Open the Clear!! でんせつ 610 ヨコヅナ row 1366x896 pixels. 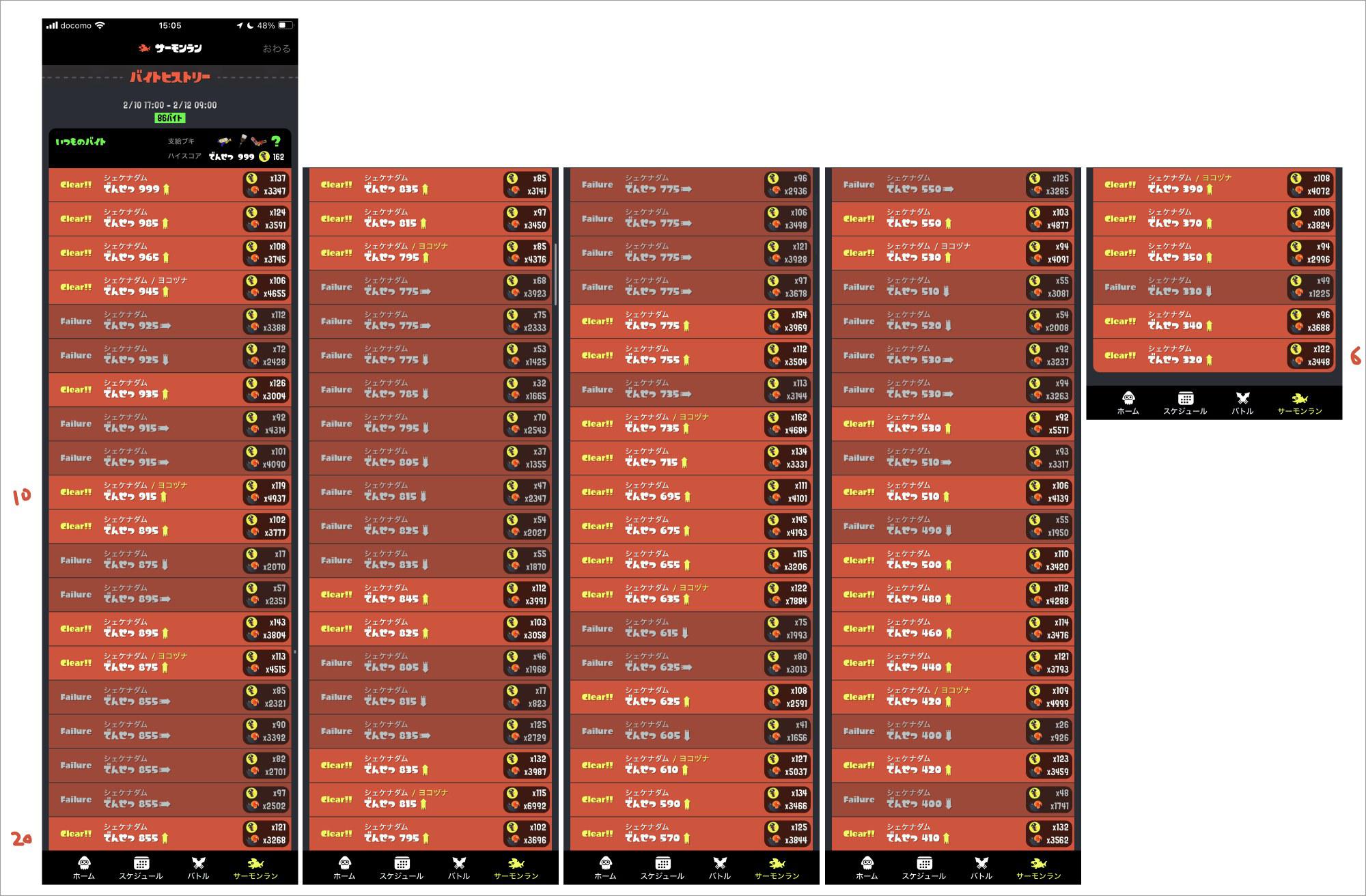tap(691, 765)
